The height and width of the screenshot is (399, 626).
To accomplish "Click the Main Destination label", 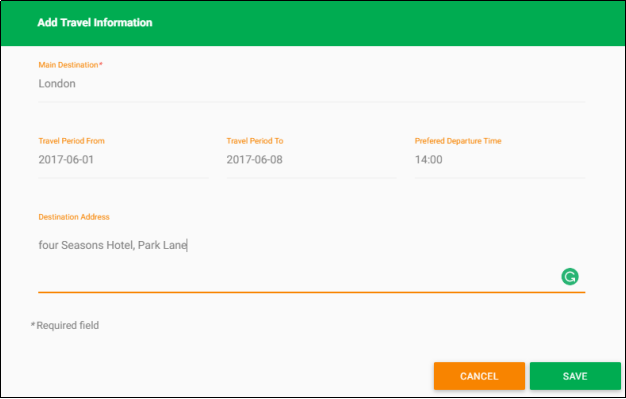I will coord(68,65).
